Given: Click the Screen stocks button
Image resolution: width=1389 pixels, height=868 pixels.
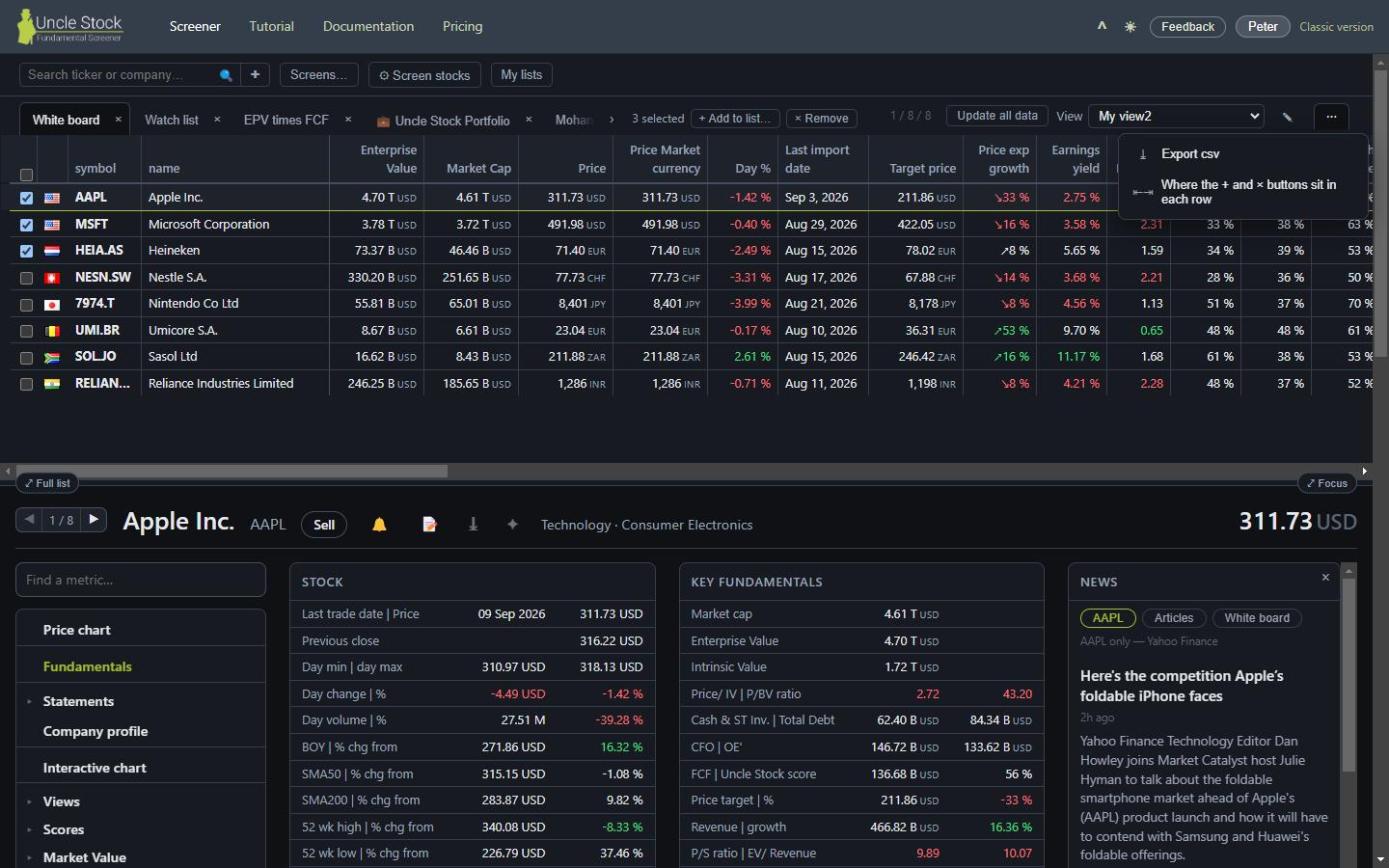Looking at the screenshot, I should pos(425,75).
